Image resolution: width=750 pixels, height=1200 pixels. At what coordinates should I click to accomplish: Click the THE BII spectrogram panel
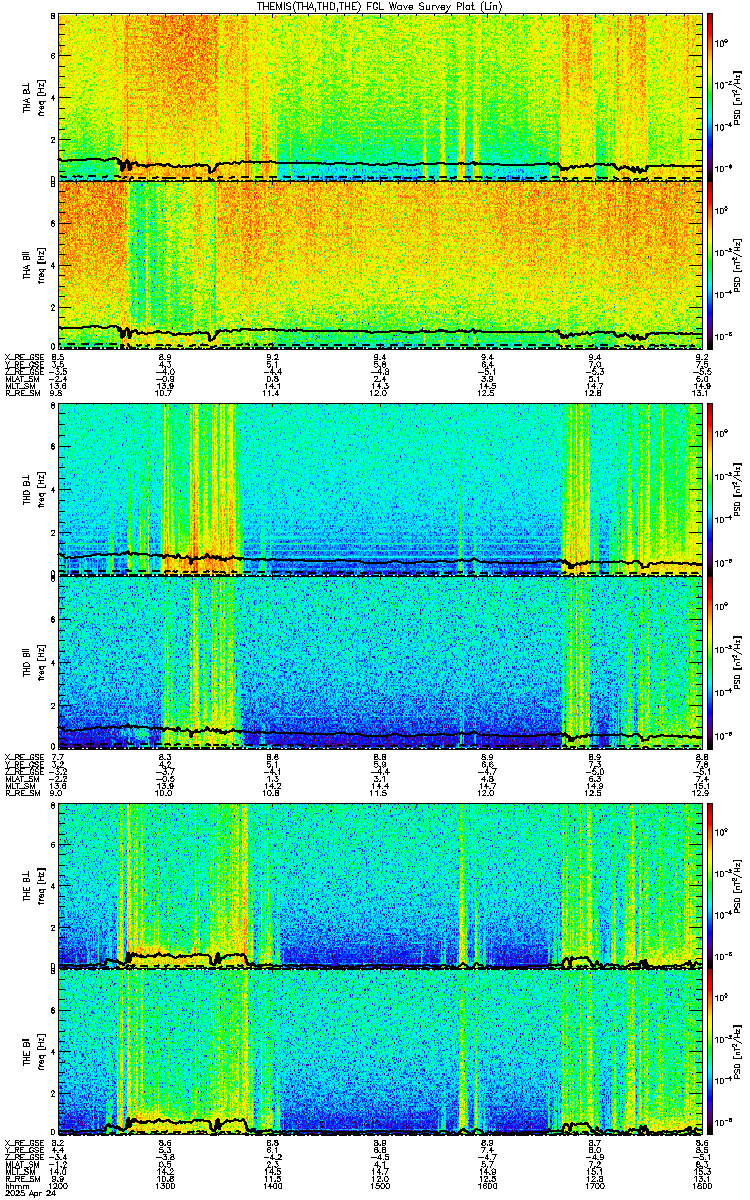point(381,1053)
